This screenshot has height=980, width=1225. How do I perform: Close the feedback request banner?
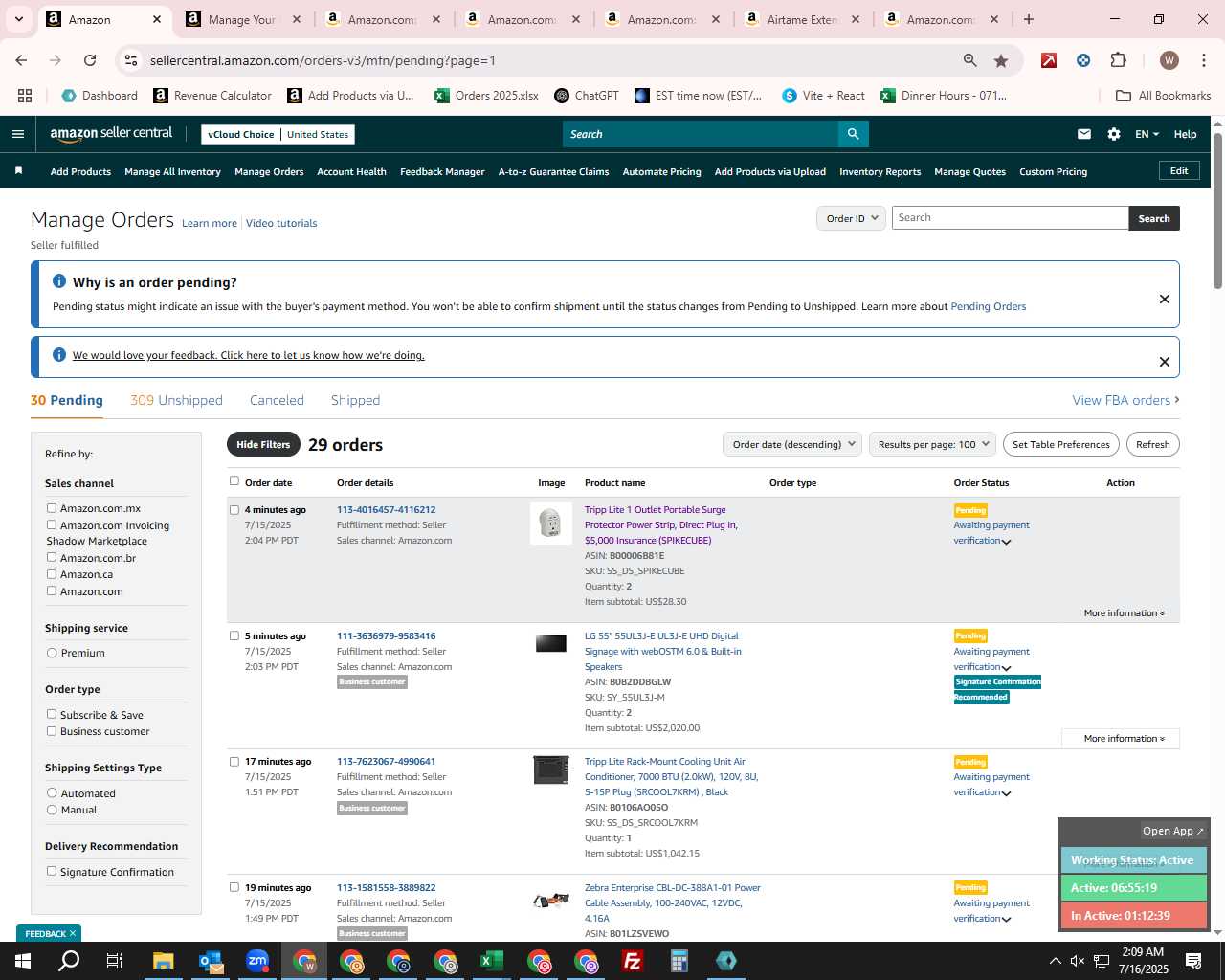pos(1165,362)
